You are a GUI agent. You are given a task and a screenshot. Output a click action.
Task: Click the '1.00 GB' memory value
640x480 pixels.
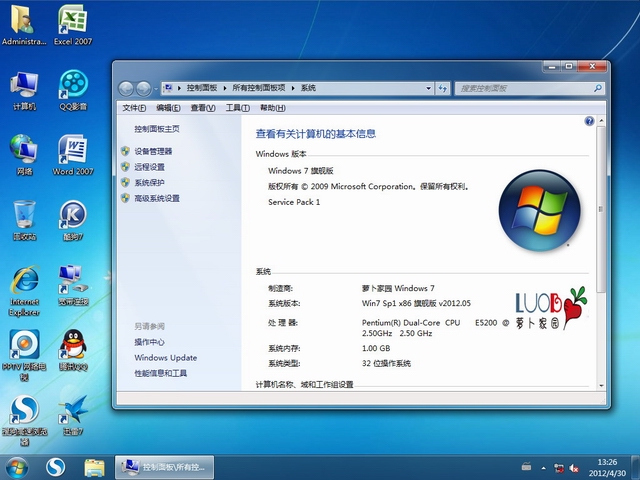[x=376, y=349]
